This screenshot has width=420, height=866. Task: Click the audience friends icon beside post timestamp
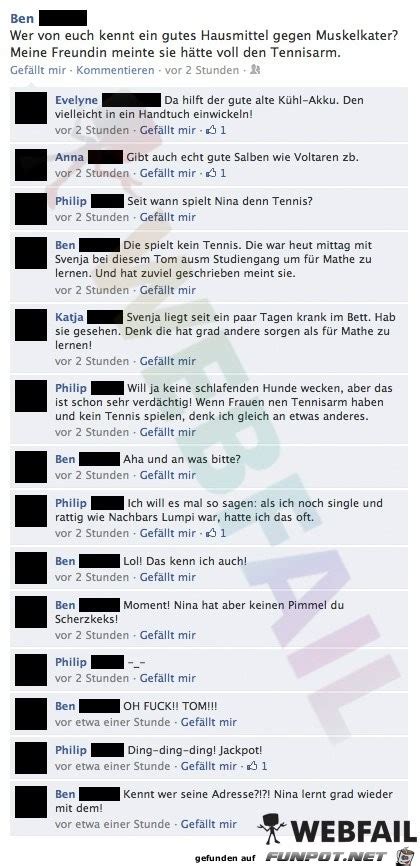pos(255,70)
